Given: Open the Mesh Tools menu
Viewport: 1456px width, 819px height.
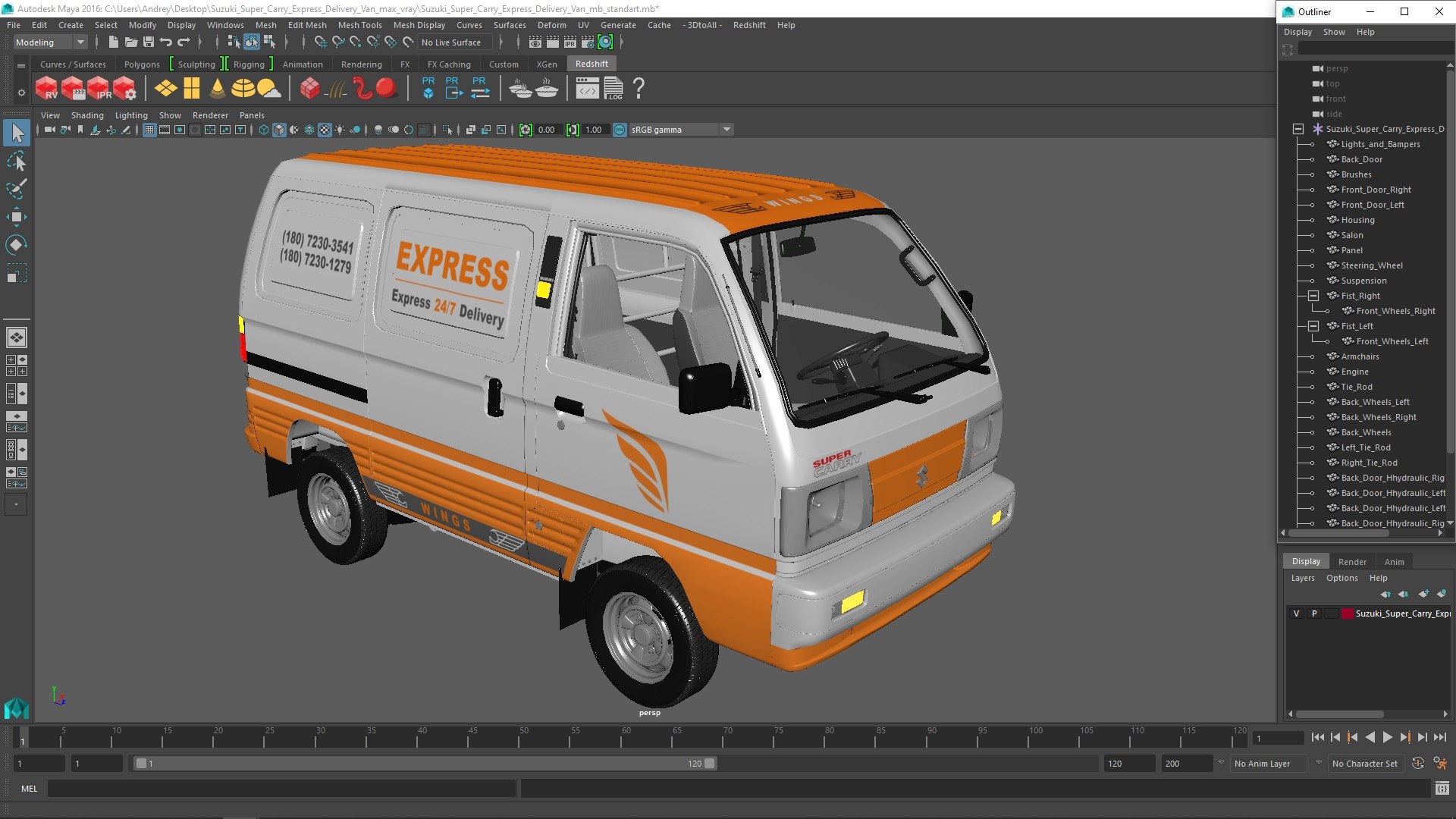Looking at the screenshot, I should point(359,25).
